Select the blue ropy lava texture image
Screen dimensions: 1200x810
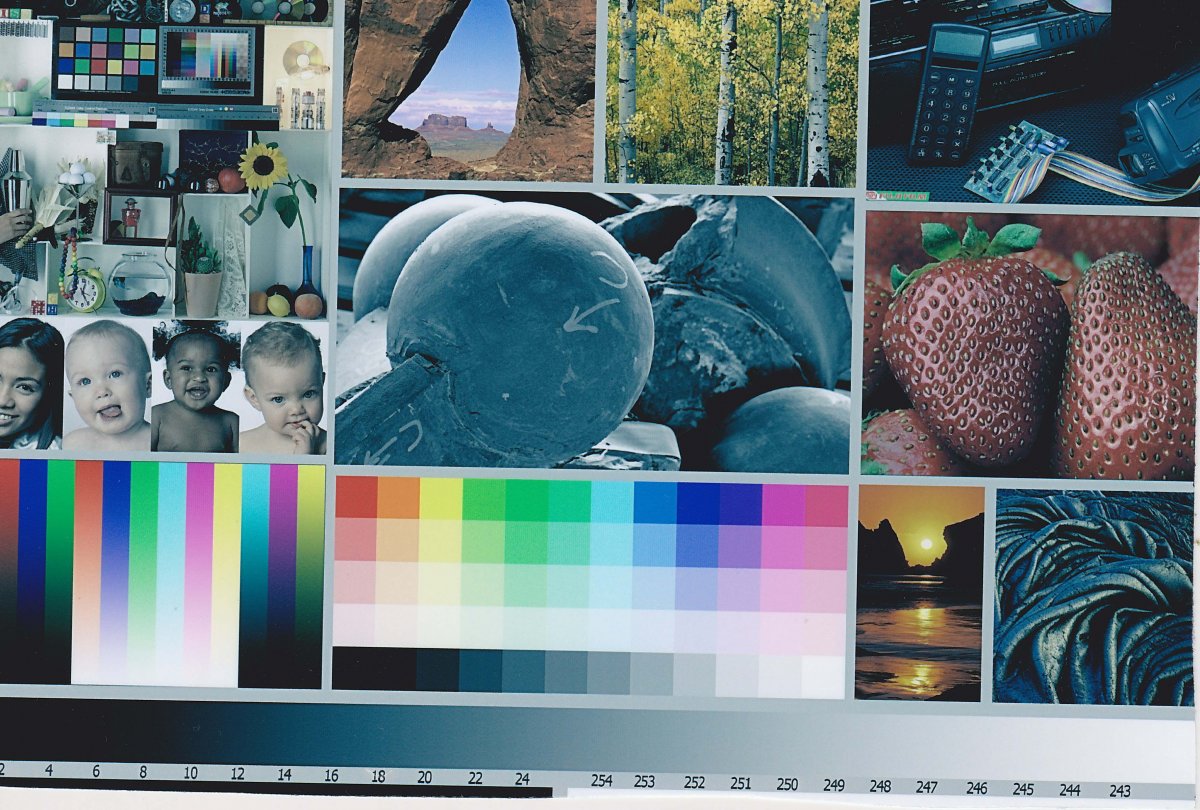click(1093, 597)
